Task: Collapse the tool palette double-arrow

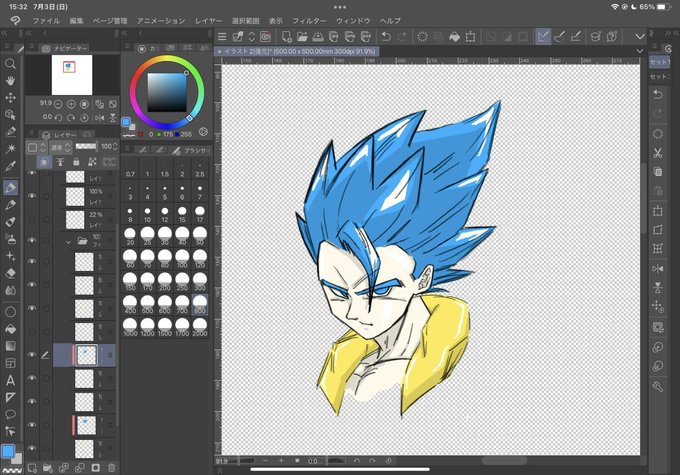Action: point(4,33)
